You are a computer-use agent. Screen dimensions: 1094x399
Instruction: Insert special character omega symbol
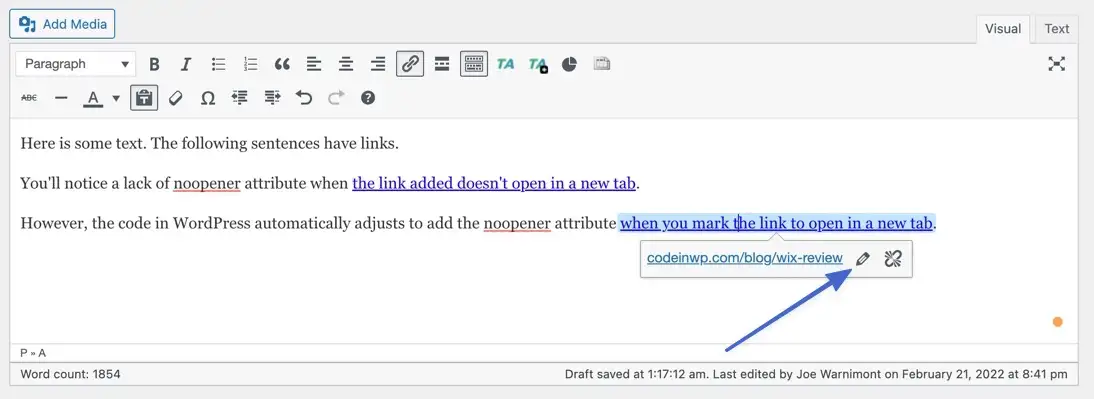coord(207,98)
